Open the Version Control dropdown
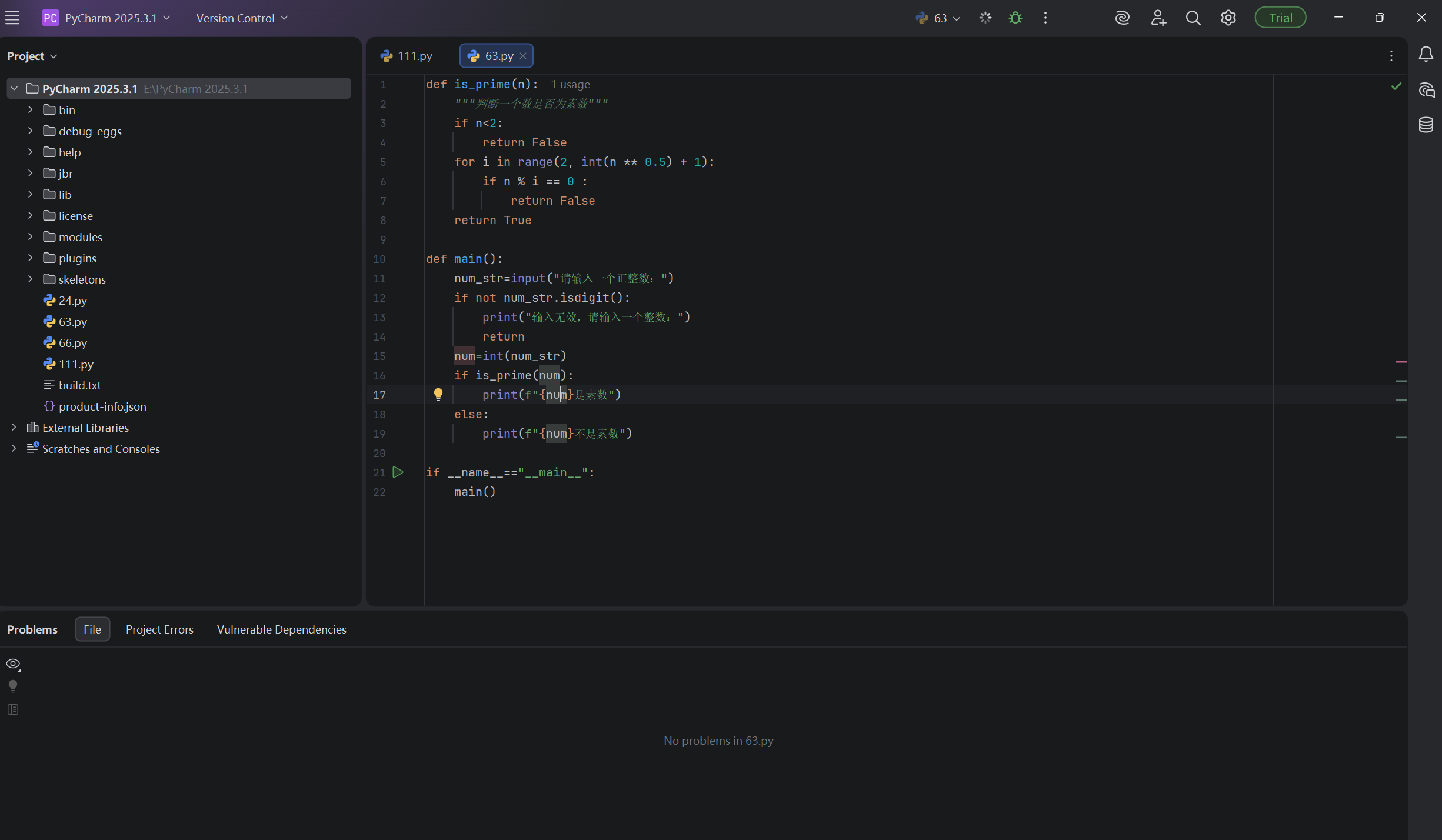 (242, 18)
